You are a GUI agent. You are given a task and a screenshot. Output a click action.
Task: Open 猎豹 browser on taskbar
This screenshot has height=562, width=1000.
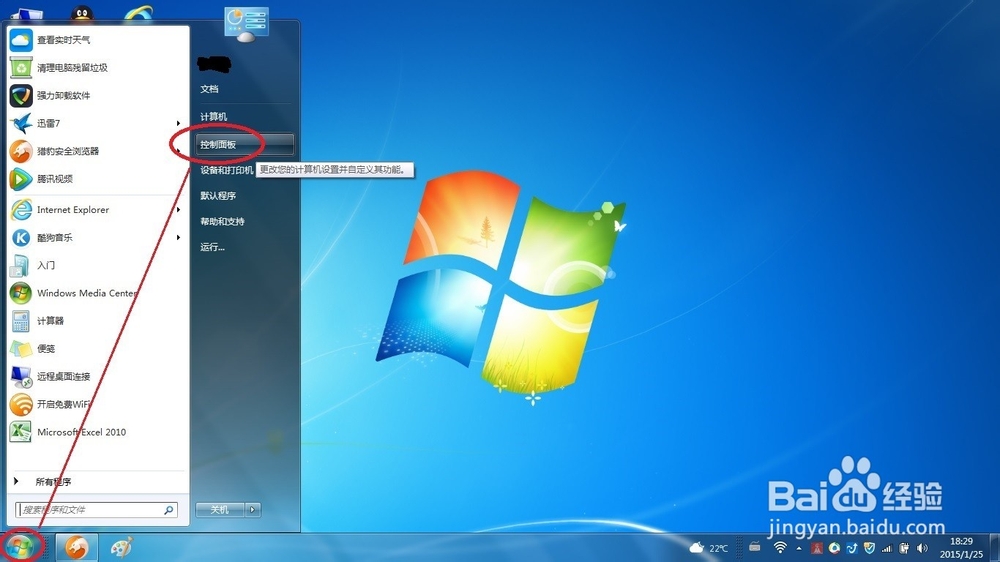pos(77,547)
